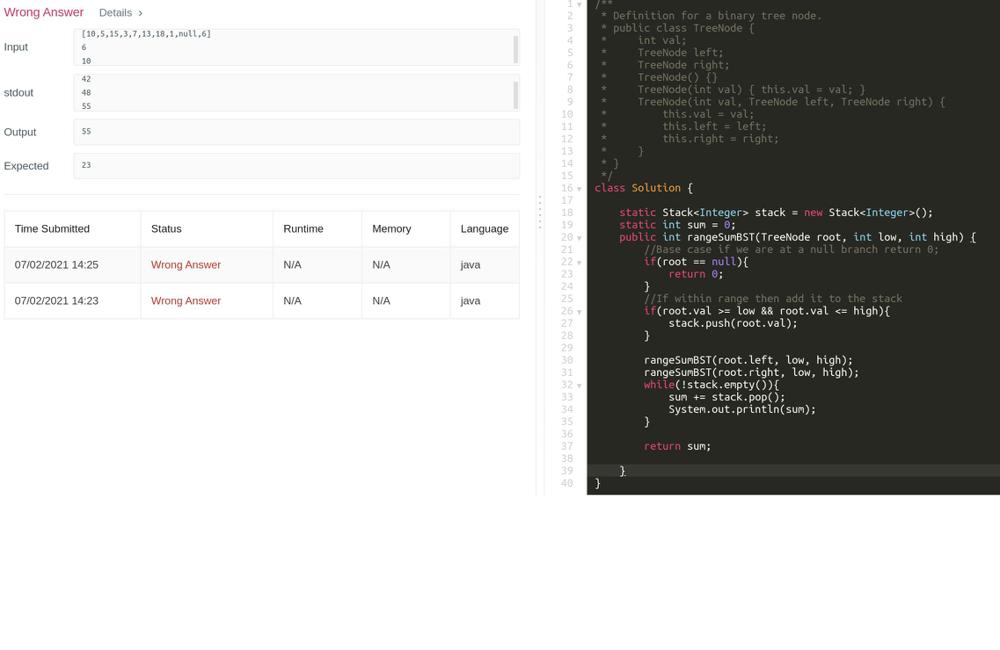Click the rangeSumBST(root.right, low, high) line

click(x=751, y=372)
